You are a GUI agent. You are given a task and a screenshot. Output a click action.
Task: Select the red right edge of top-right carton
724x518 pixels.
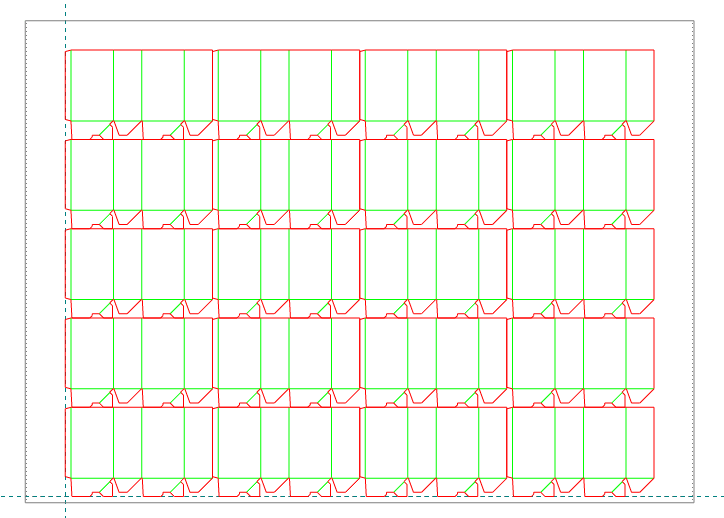(x=654, y=85)
